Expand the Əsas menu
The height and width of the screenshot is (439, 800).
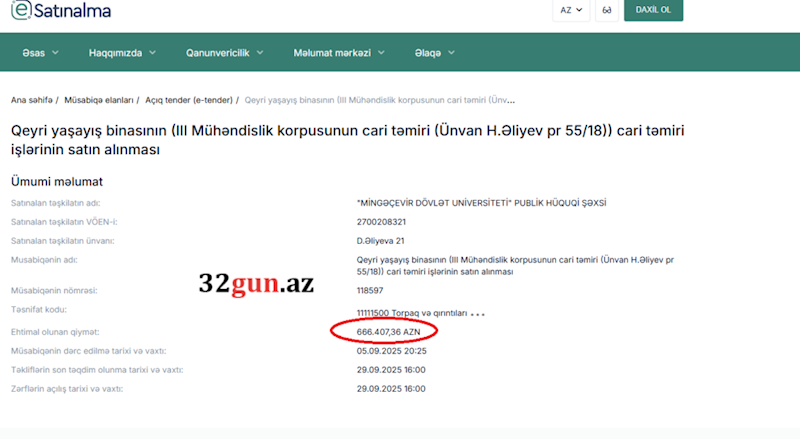pyautogui.click(x=40, y=53)
